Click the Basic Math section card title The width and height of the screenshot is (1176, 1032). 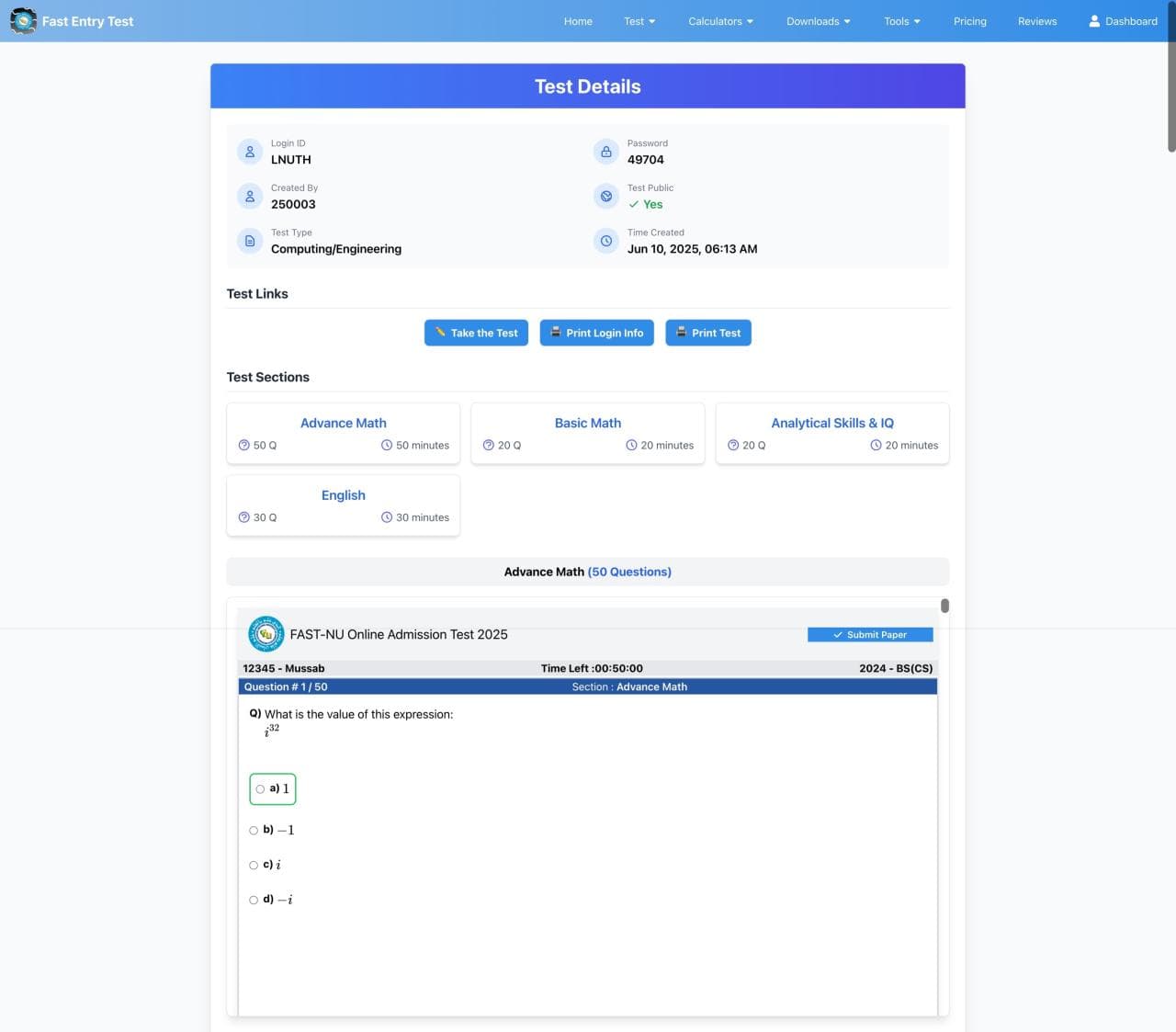click(587, 423)
